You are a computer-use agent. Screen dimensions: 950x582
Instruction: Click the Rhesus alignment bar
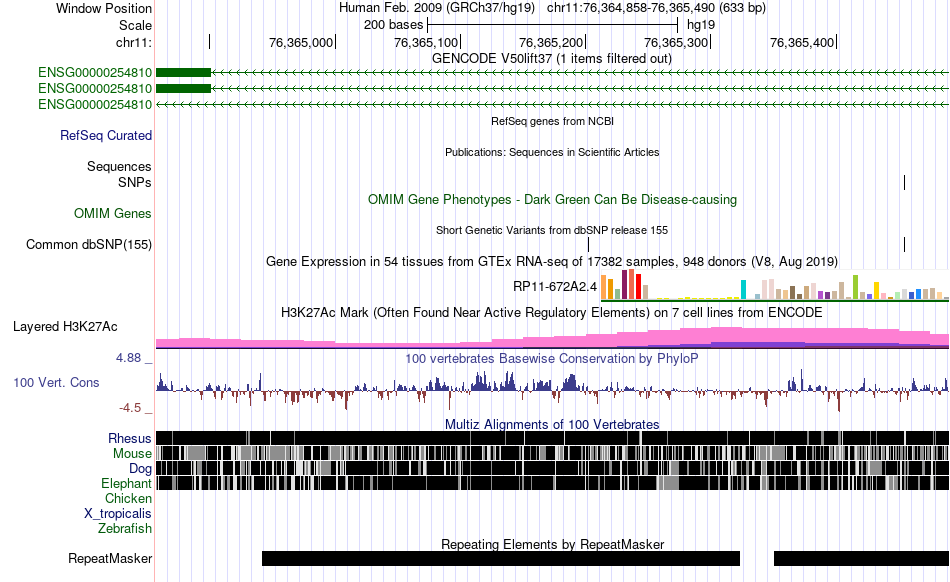552,438
